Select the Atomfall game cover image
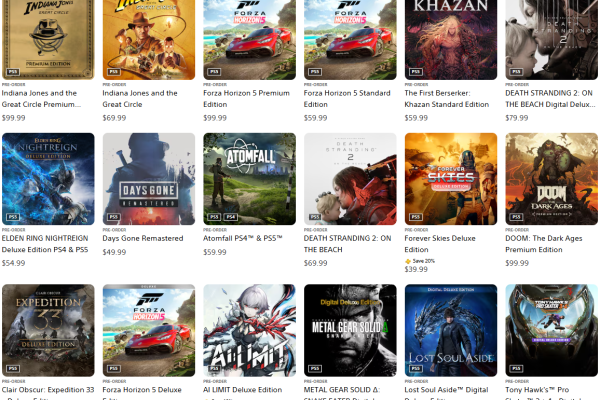The height and width of the screenshot is (400, 600). (249, 179)
